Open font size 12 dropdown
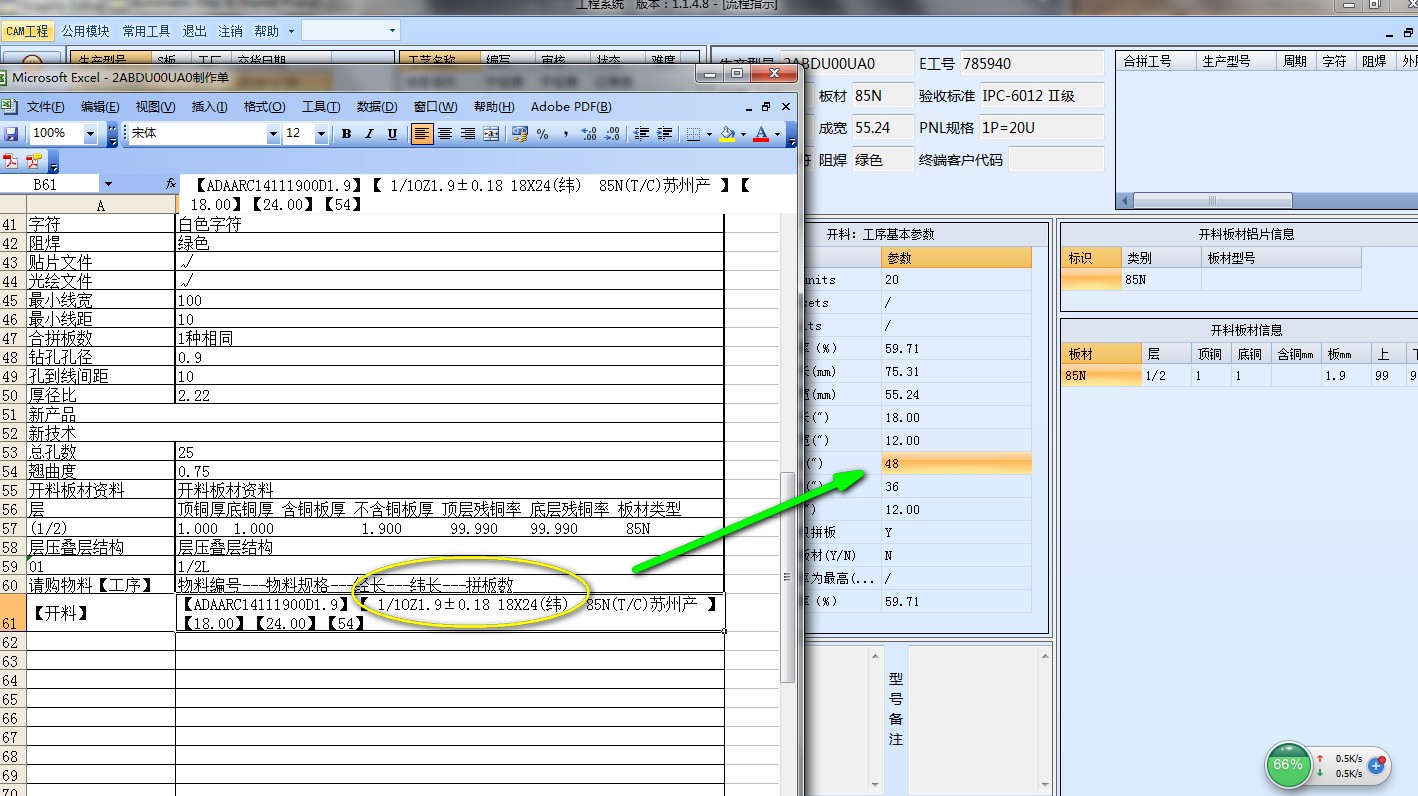 (321, 134)
